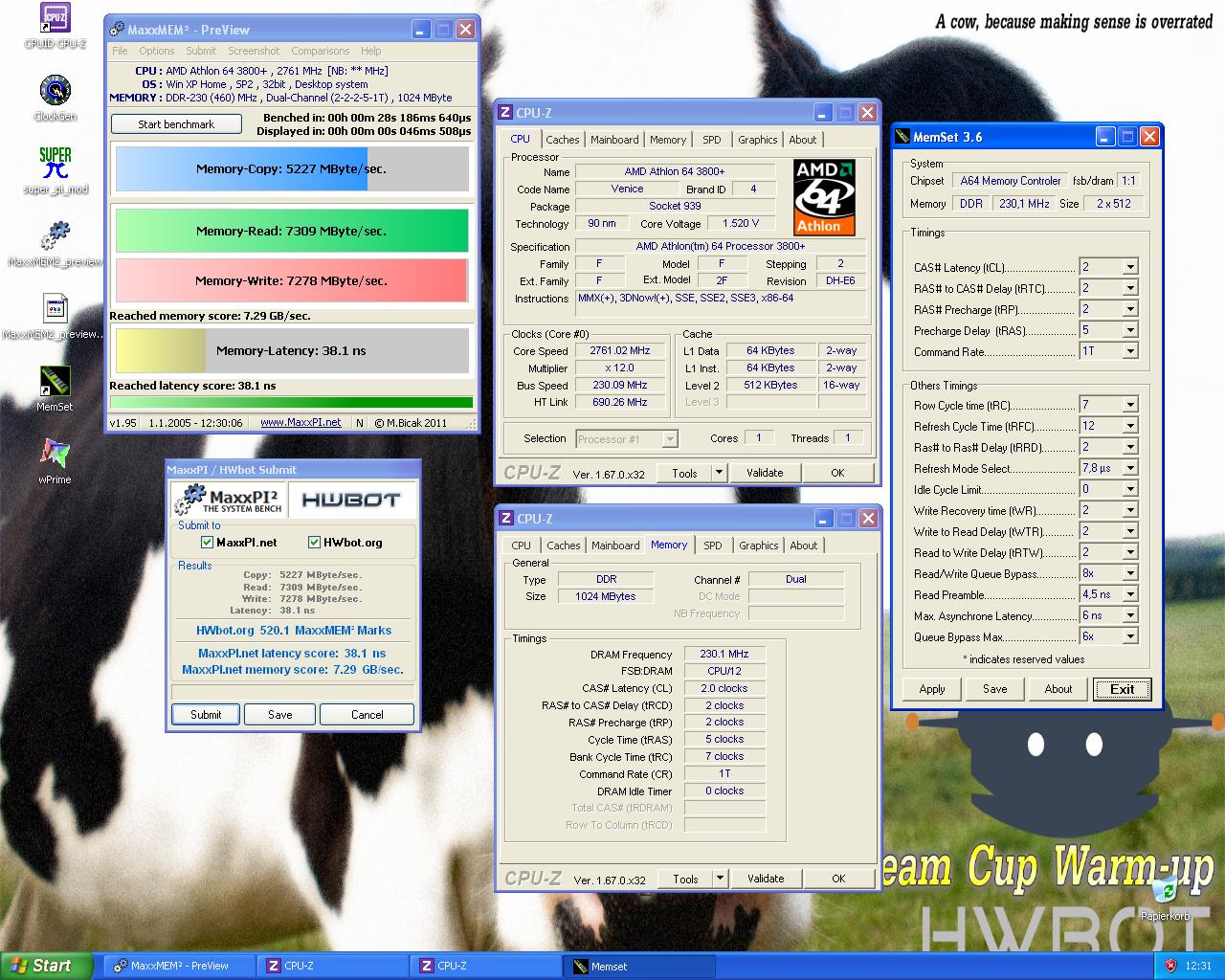This screenshot has height=980, width=1225.
Task: Click the Windows Start button
Action: [47, 966]
